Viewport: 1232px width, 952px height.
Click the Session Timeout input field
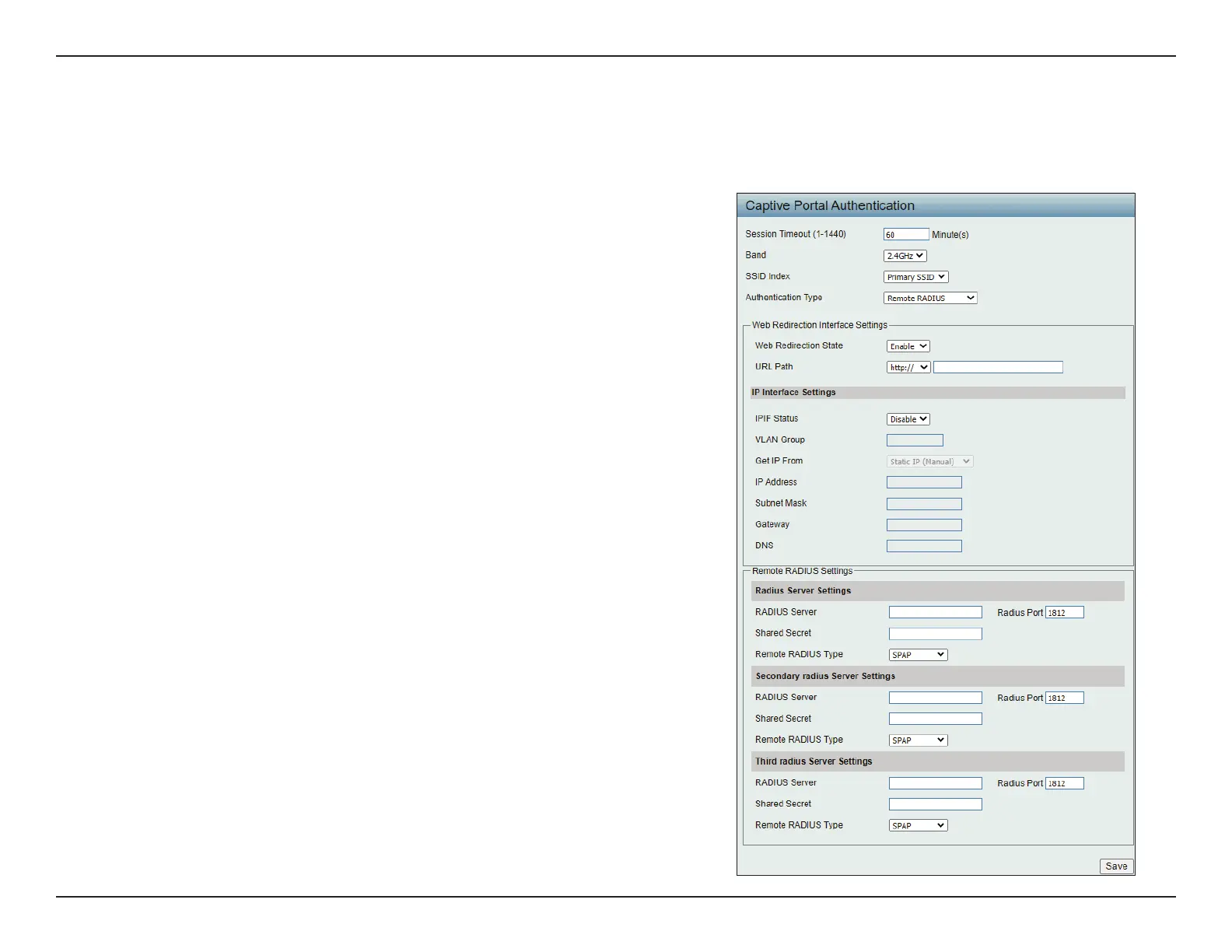pyautogui.click(x=905, y=234)
